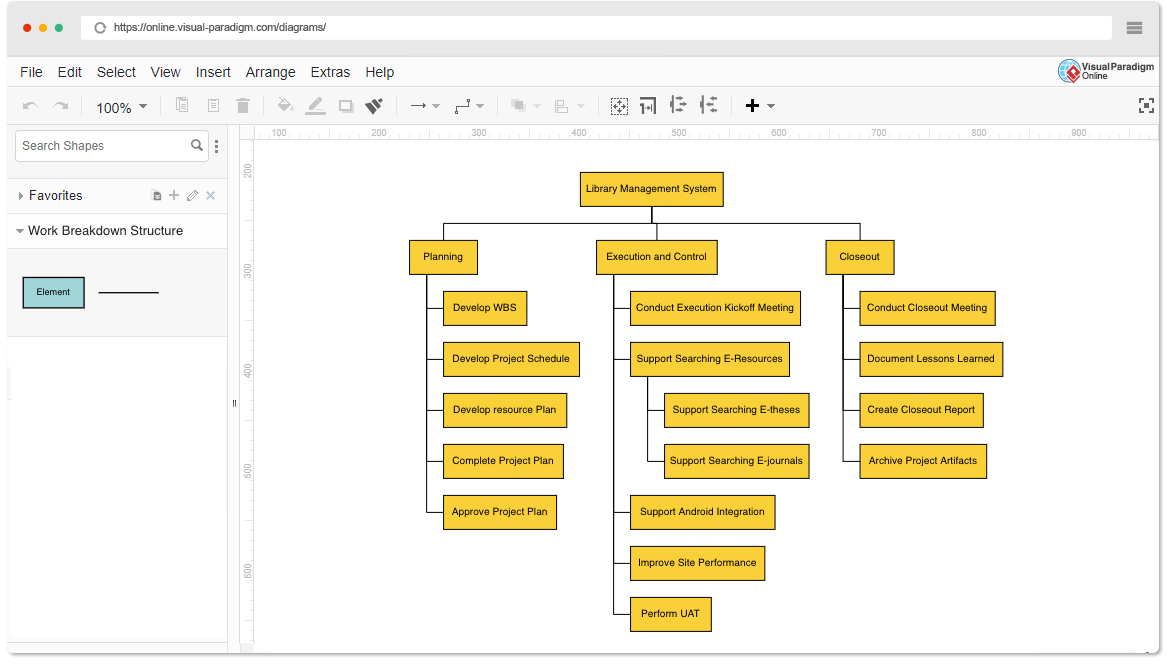Select the Closeout node
Viewport: 1170px width, 665px height.
[860, 257]
